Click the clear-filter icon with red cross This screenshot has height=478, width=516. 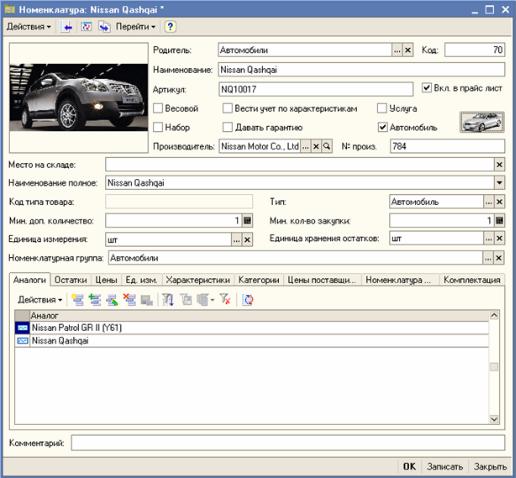[226, 300]
